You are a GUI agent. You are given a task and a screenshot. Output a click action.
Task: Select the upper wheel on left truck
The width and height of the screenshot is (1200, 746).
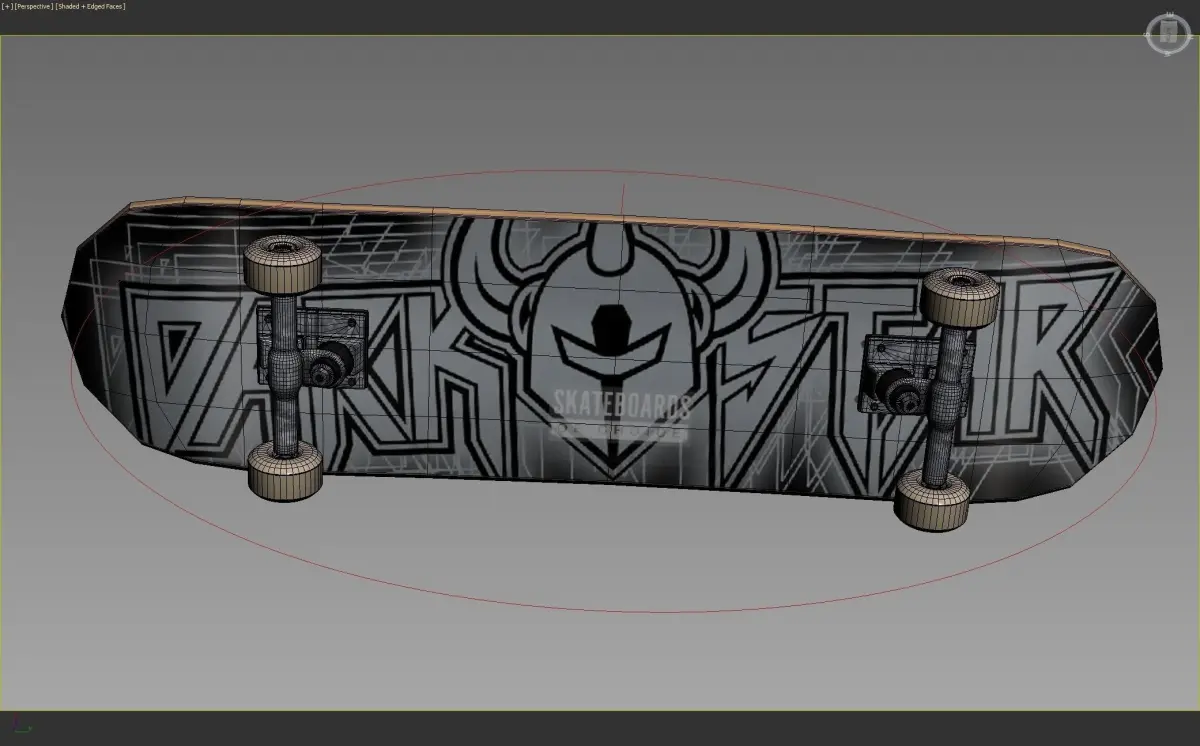(283, 264)
